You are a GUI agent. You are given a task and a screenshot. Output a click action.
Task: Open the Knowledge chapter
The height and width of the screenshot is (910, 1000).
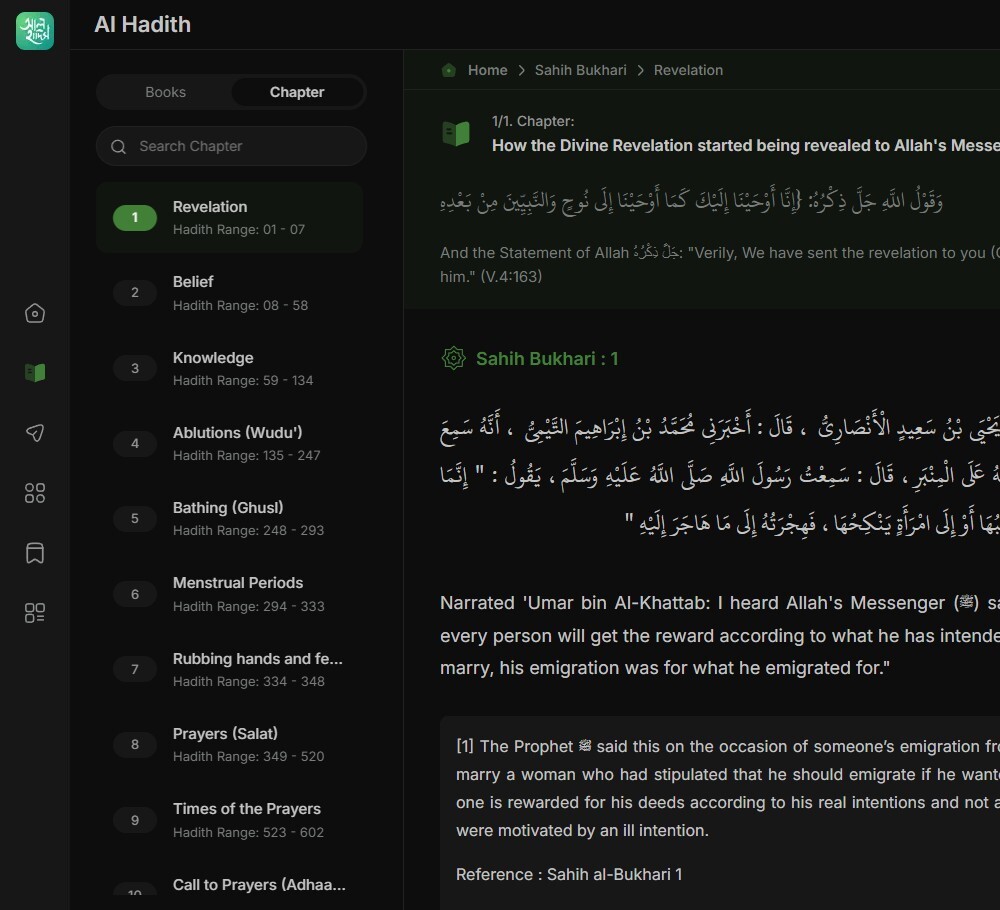click(x=230, y=368)
